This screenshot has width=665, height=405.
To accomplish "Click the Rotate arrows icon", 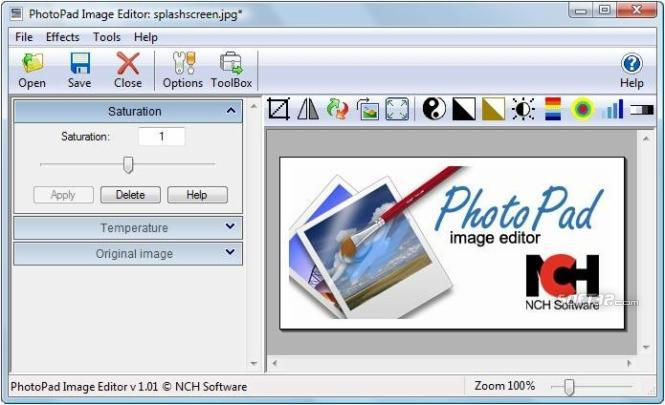I will pos(338,109).
